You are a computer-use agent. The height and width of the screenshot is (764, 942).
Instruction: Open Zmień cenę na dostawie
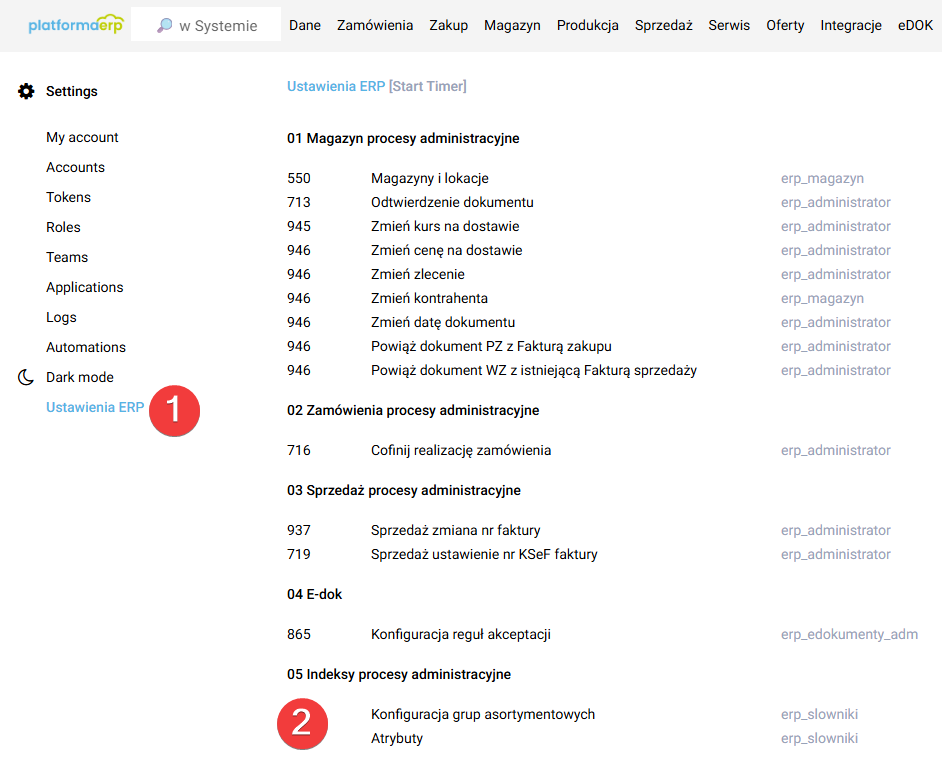(x=446, y=250)
